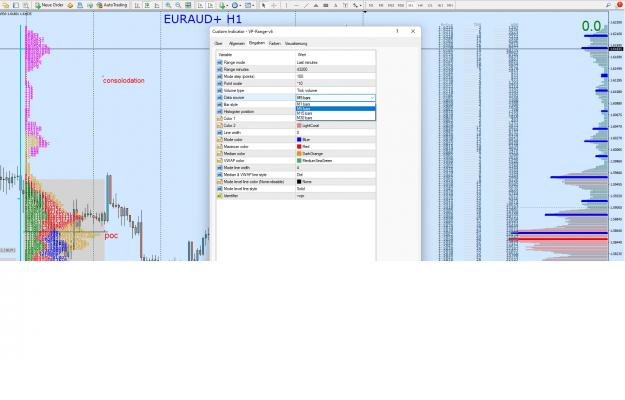Zoom out of the chart

point(178,5)
